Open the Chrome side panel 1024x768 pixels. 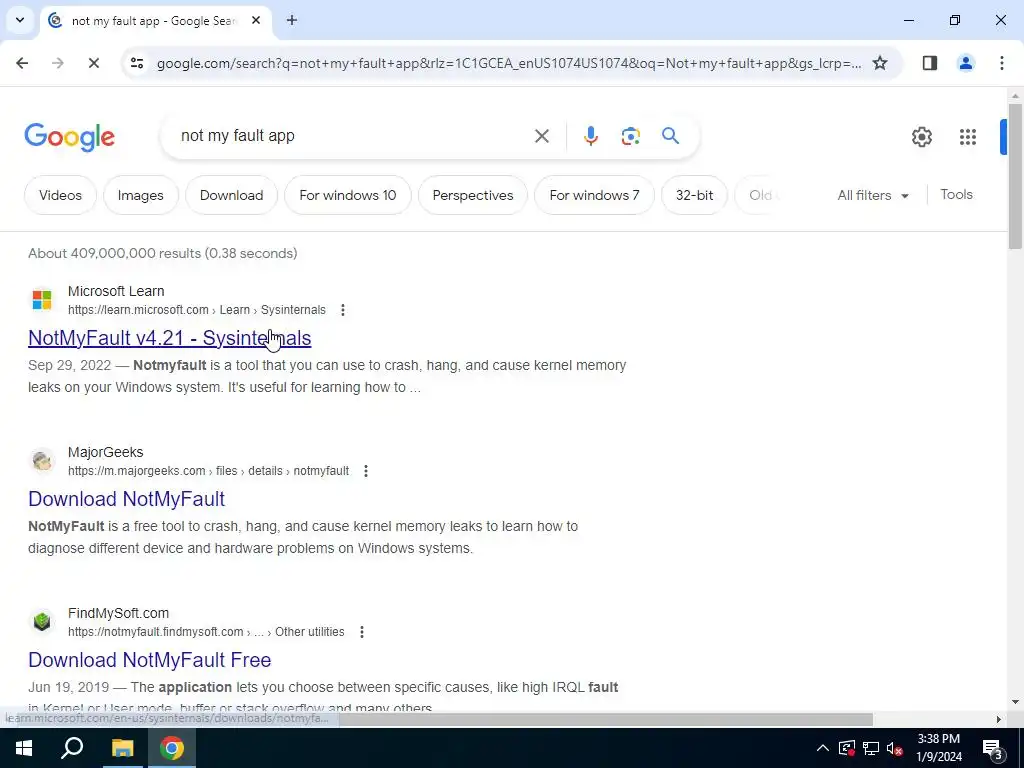(930, 63)
